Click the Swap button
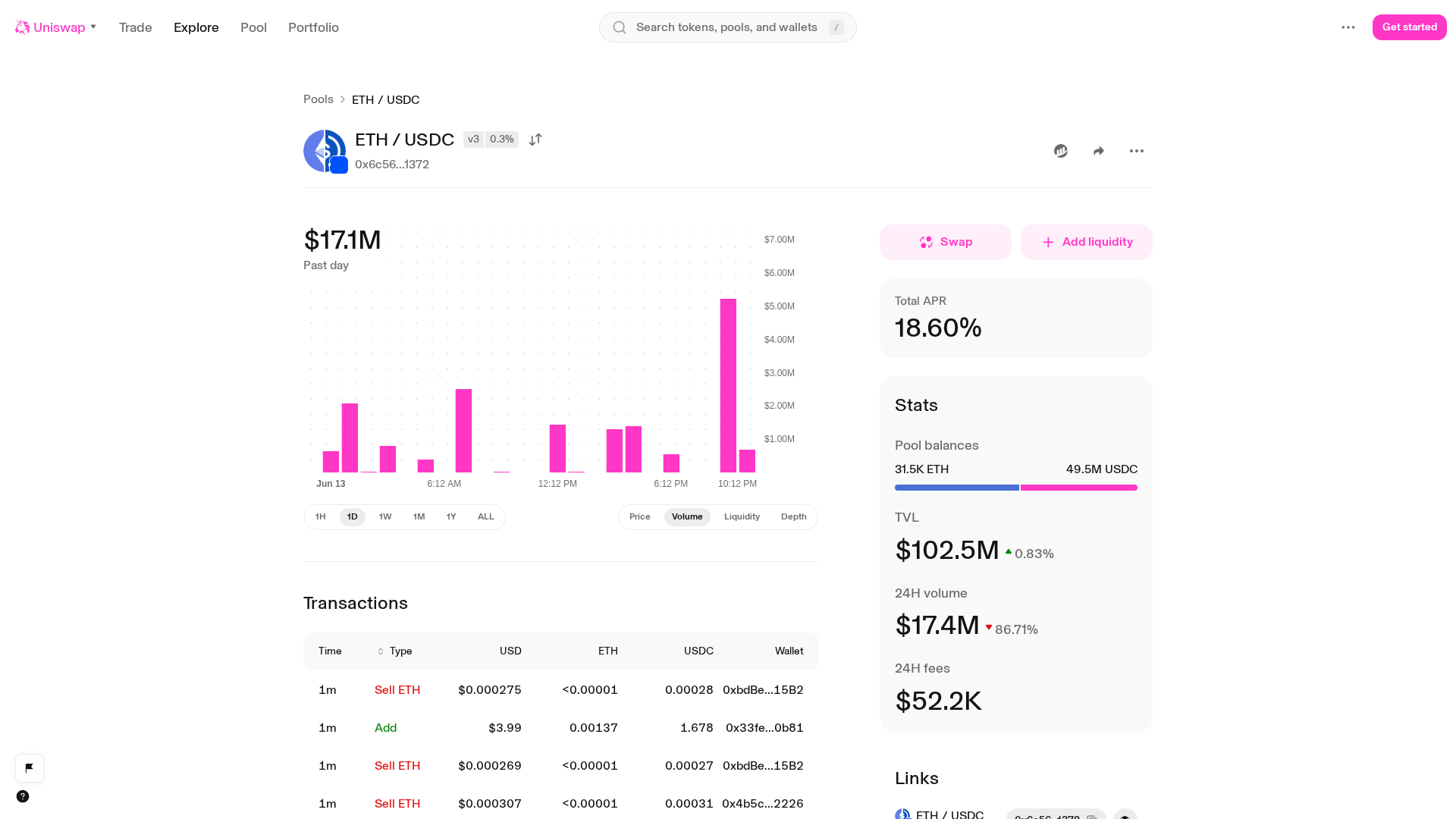 [x=946, y=242]
